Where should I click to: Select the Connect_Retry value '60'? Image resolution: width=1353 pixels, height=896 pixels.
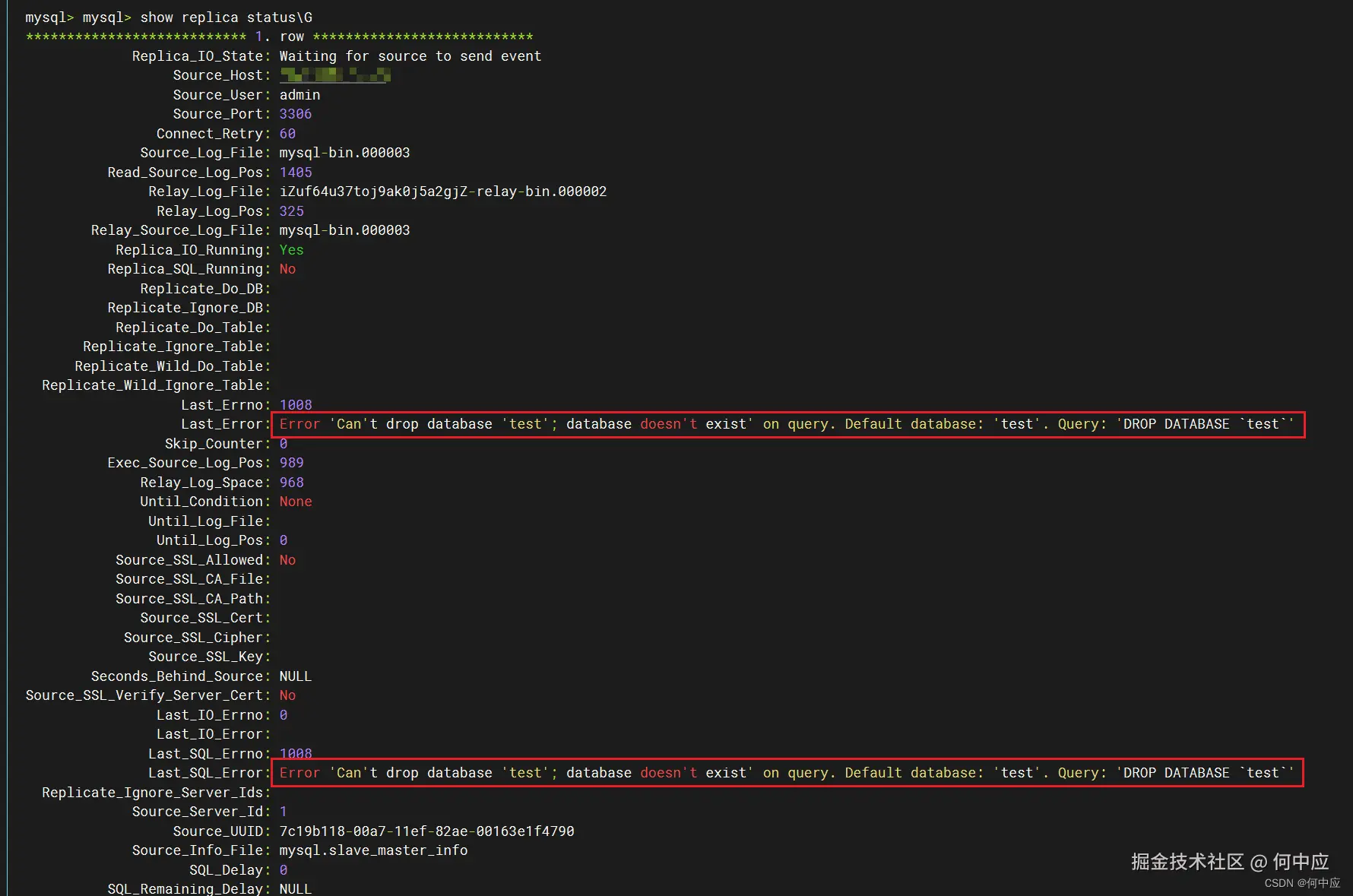click(287, 134)
